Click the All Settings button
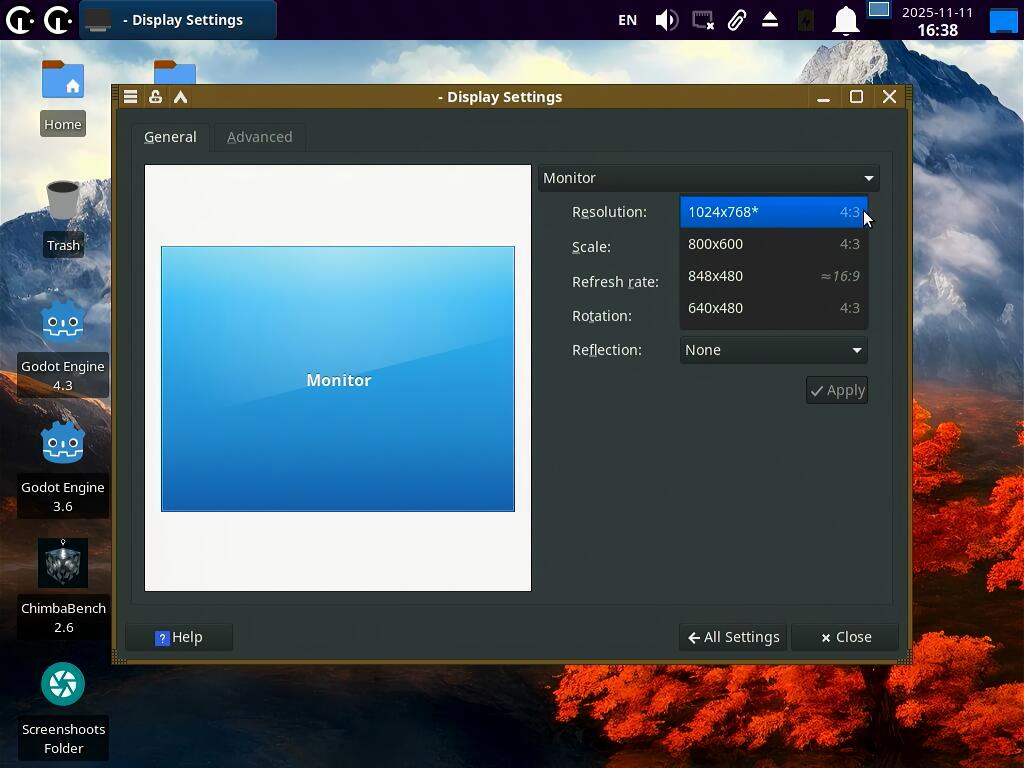Screen dimensions: 1024x768 pyautogui.click(x=733, y=637)
